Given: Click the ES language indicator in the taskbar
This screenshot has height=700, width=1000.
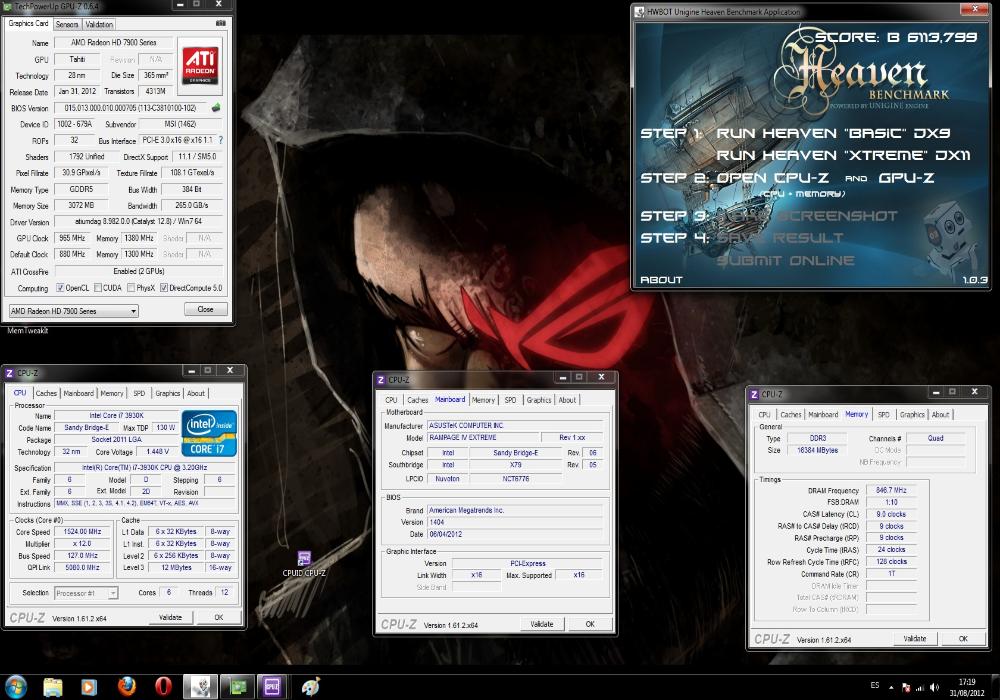Looking at the screenshot, I should click(874, 686).
